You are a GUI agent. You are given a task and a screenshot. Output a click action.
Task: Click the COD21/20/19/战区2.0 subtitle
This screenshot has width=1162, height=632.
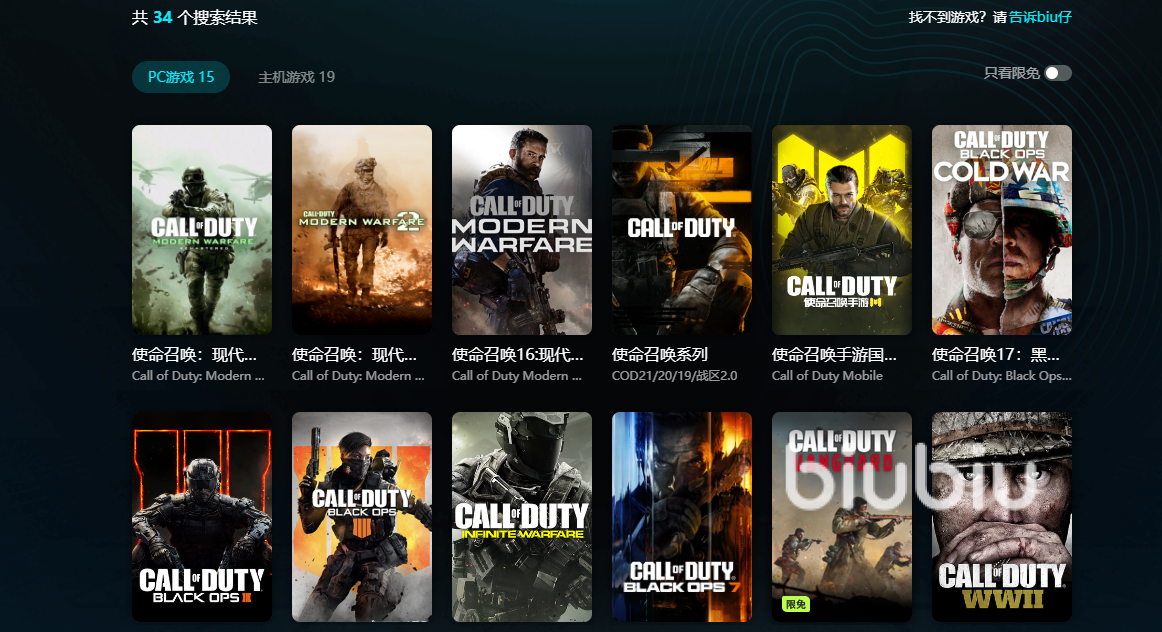pos(674,376)
